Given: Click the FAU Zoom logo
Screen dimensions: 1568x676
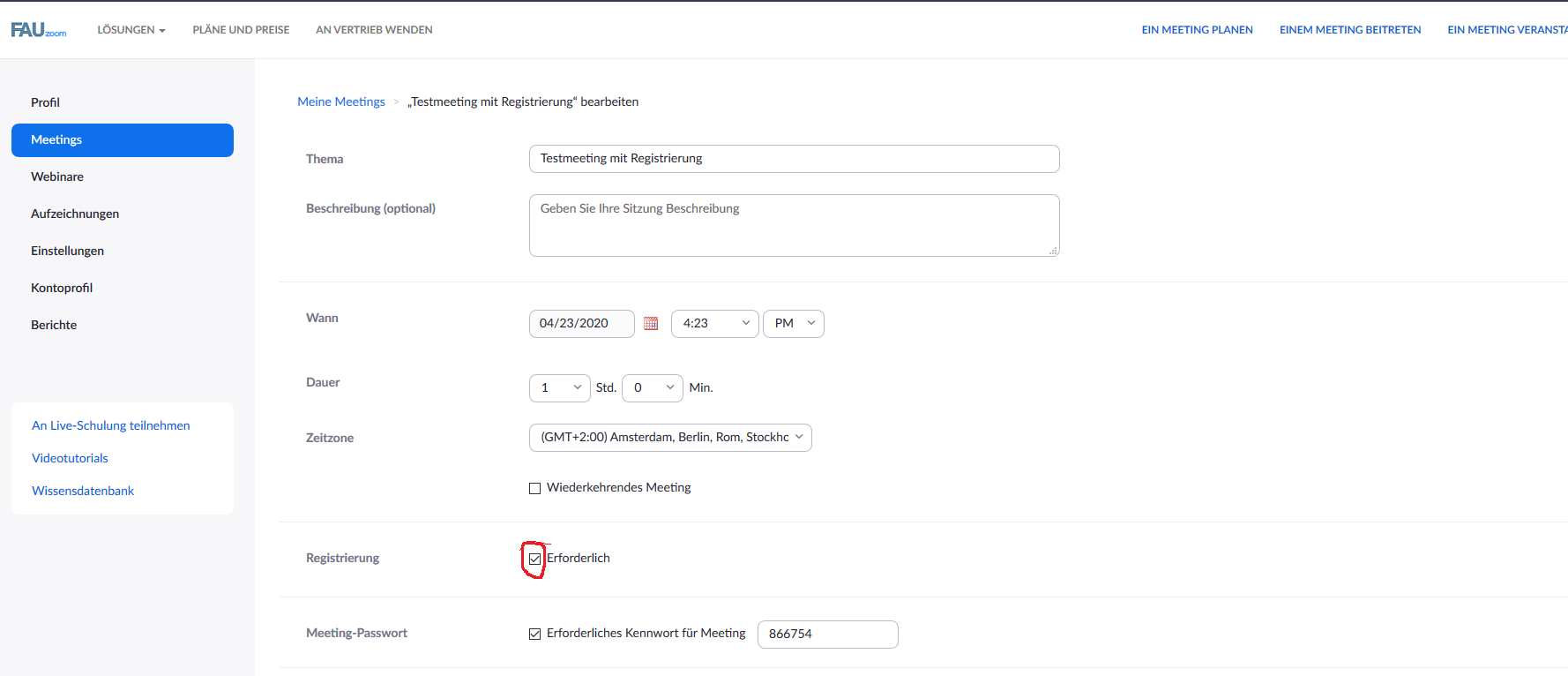Looking at the screenshot, I should click(39, 30).
